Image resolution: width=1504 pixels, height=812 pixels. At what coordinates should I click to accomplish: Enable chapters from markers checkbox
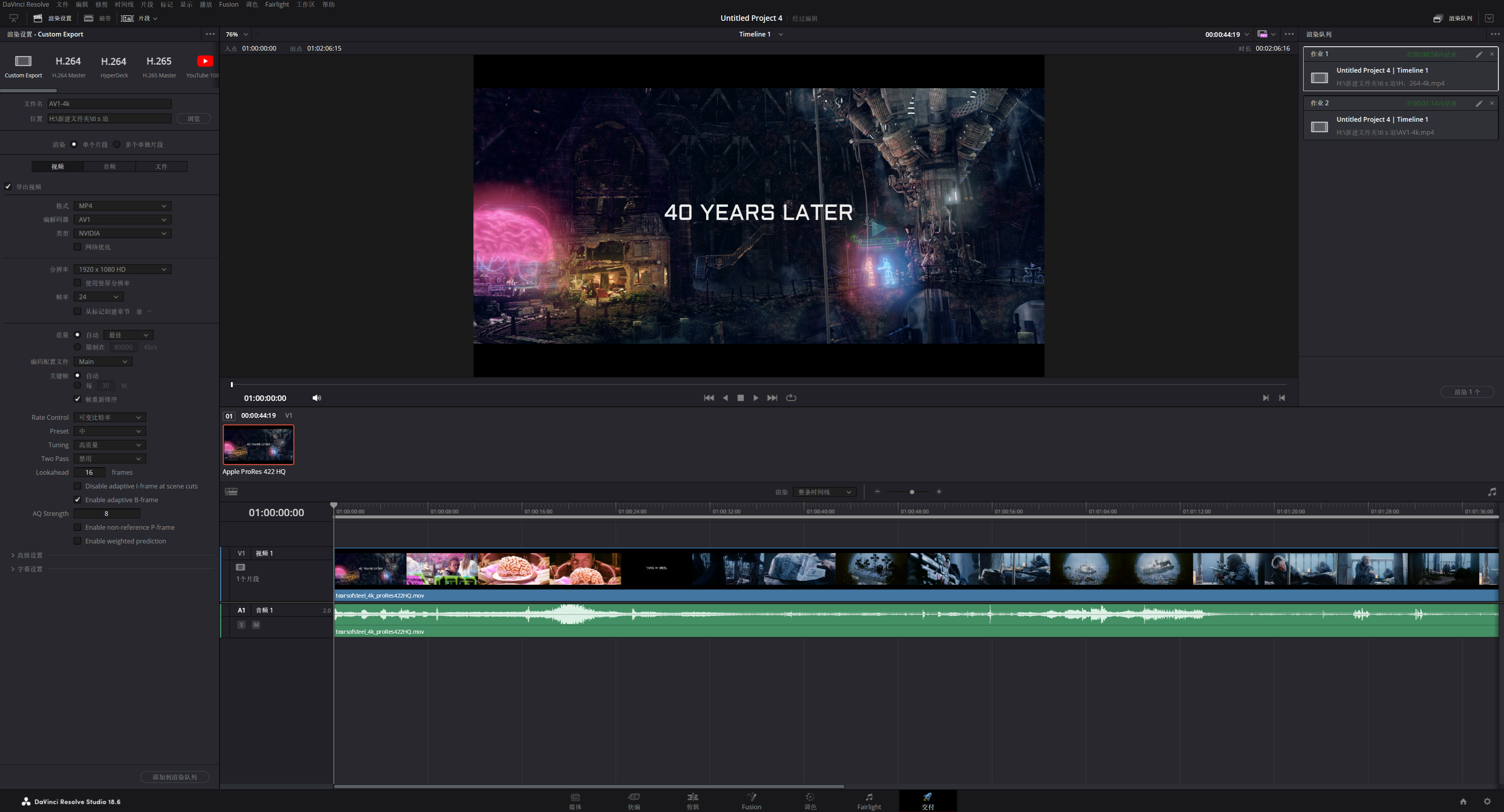[77, 312]
